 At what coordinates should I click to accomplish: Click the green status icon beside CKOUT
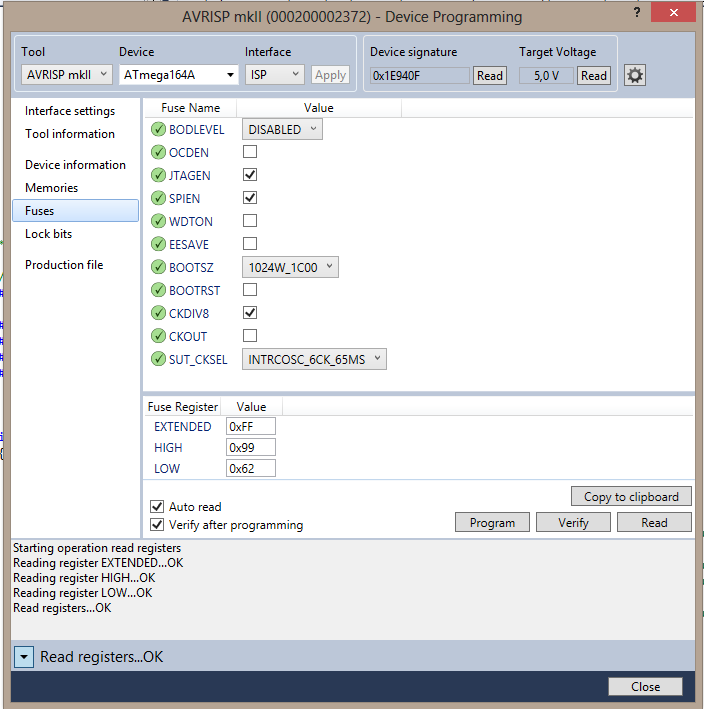click(158, 336)
